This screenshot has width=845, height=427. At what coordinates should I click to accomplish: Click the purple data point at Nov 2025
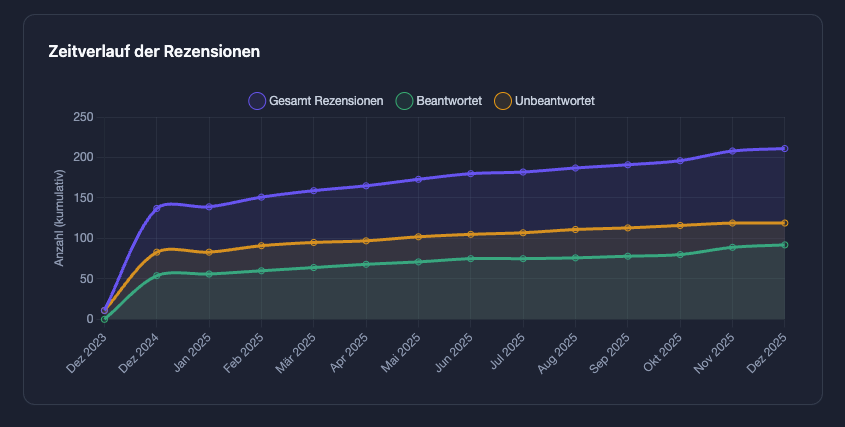point(732,151)
